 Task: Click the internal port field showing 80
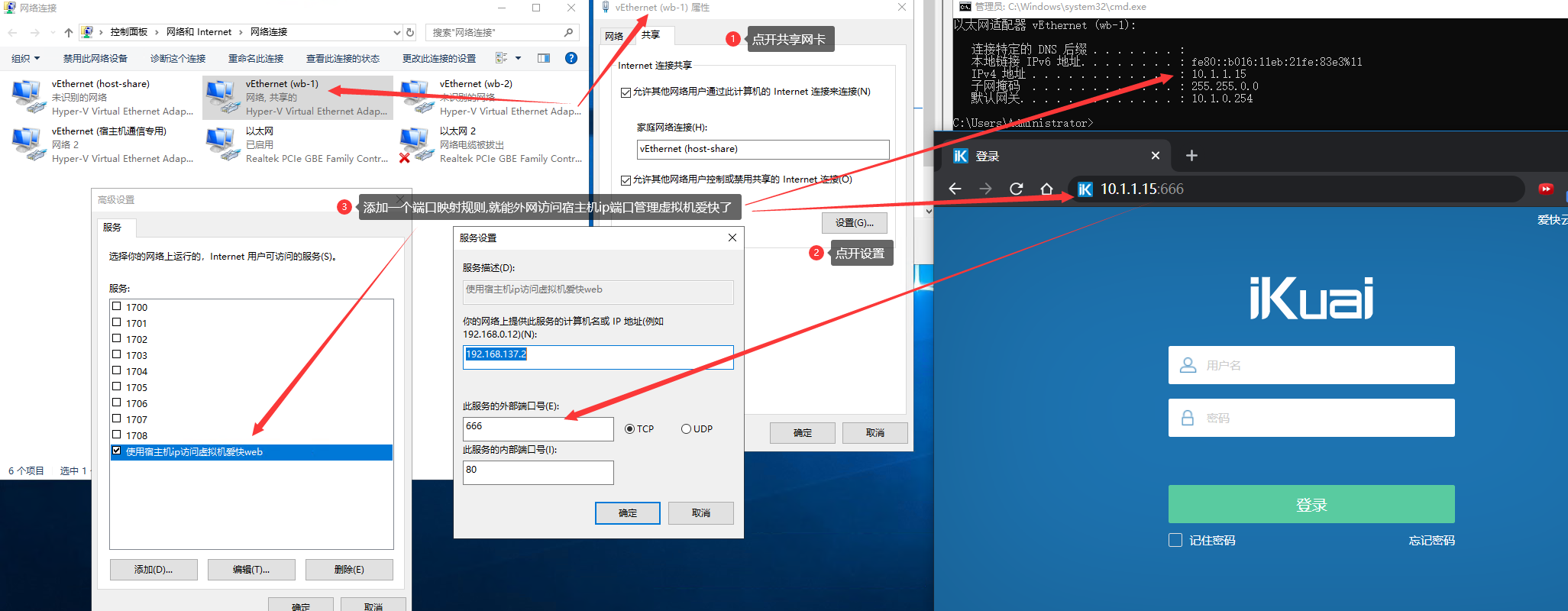(x=538, y=472)
